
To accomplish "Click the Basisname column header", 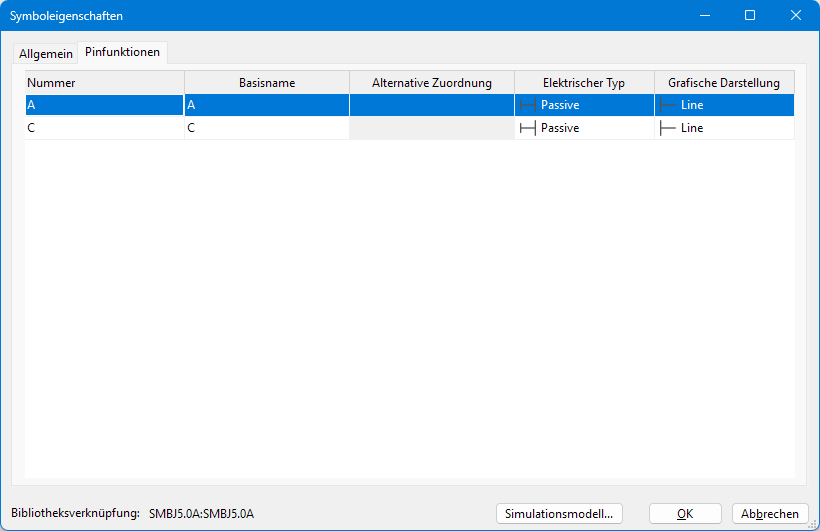I will 267,83.
